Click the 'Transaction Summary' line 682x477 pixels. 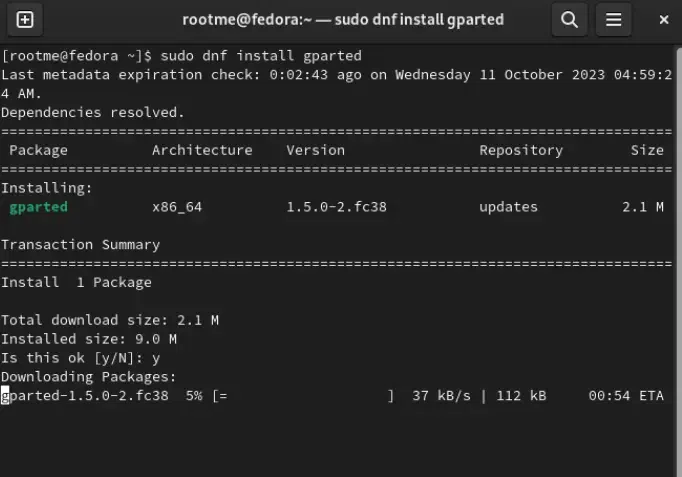pyautogui.click(x=80, y=245)
